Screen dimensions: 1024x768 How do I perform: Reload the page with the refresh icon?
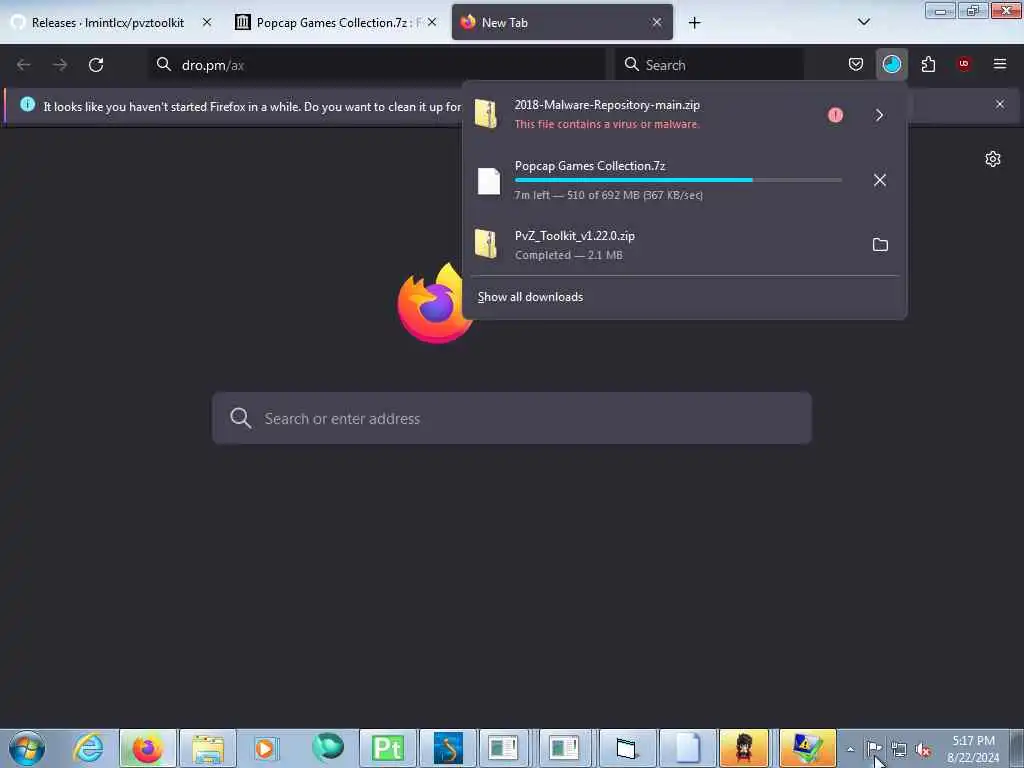pyautogui.click(x=96, y=65)
